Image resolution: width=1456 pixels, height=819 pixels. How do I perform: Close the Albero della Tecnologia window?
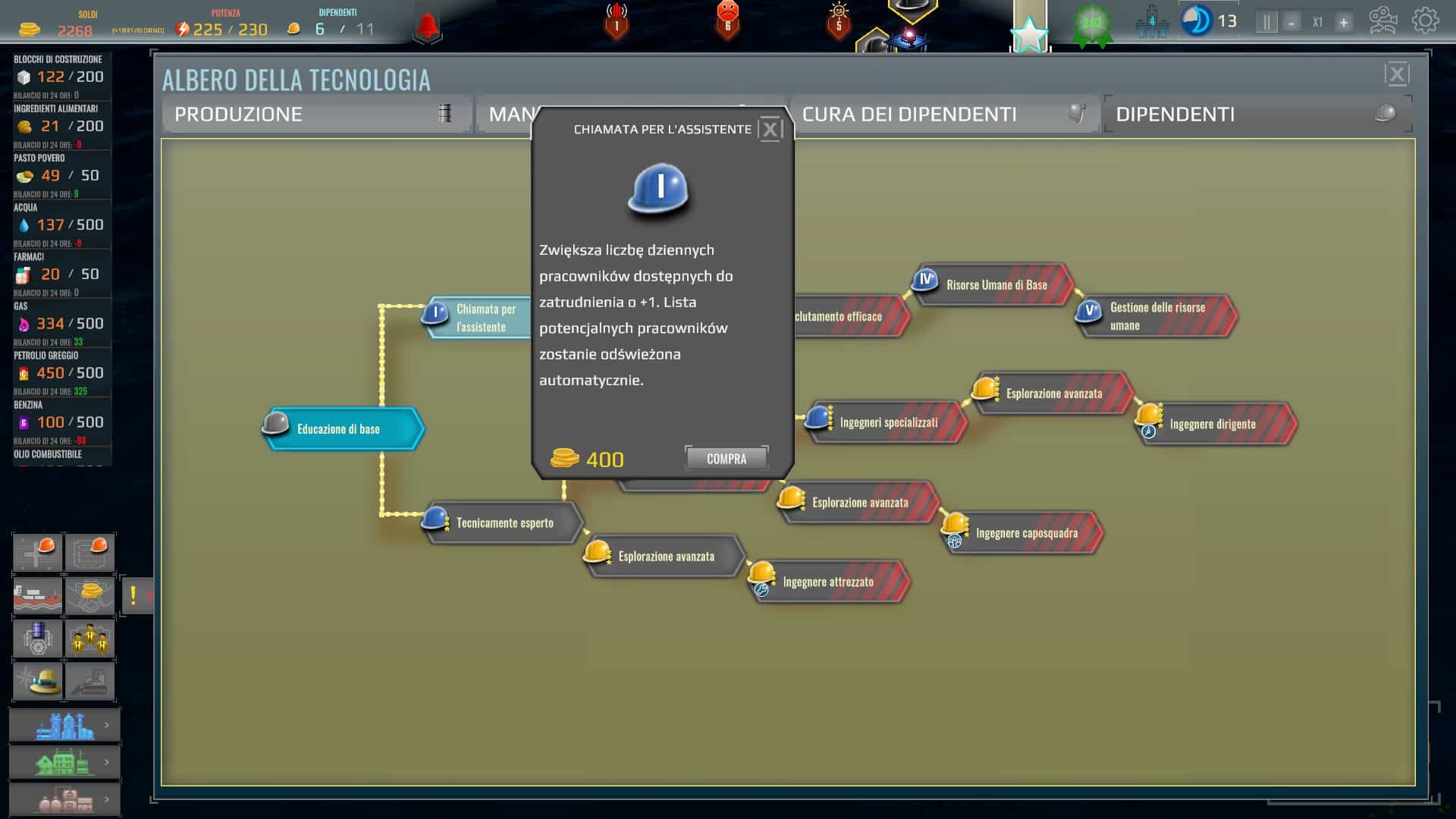(x=1397, y=74)
